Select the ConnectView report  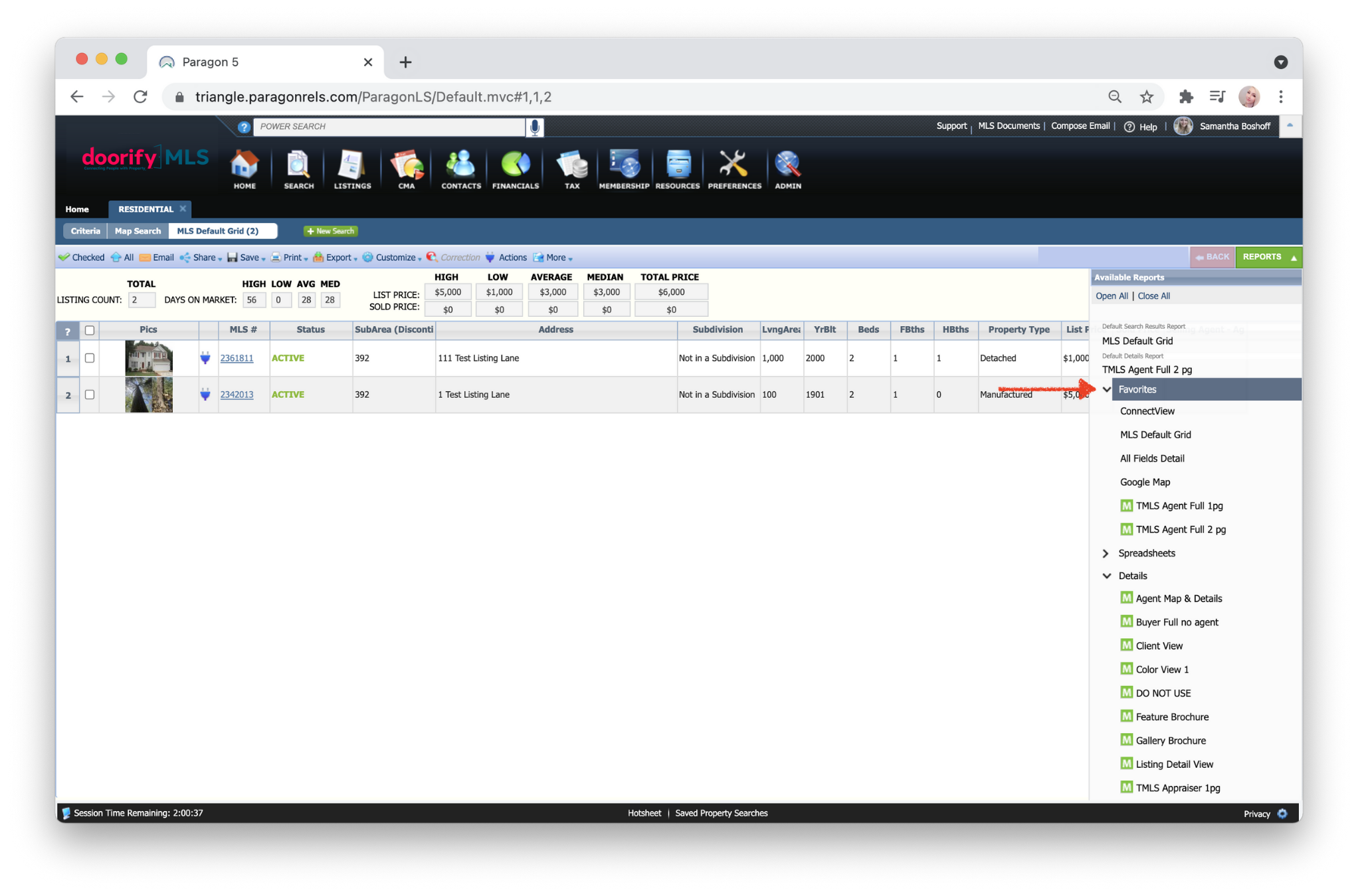coord(1147,411)
